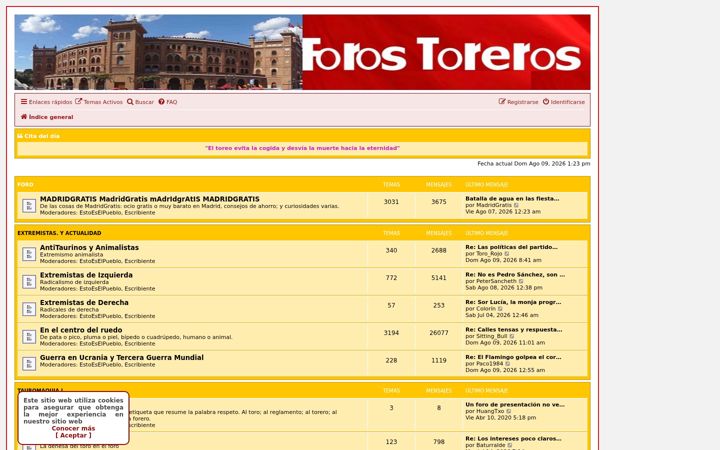
Task: Click forum icon beside En el centro del ruedo
Action: (x=29, y=337)
